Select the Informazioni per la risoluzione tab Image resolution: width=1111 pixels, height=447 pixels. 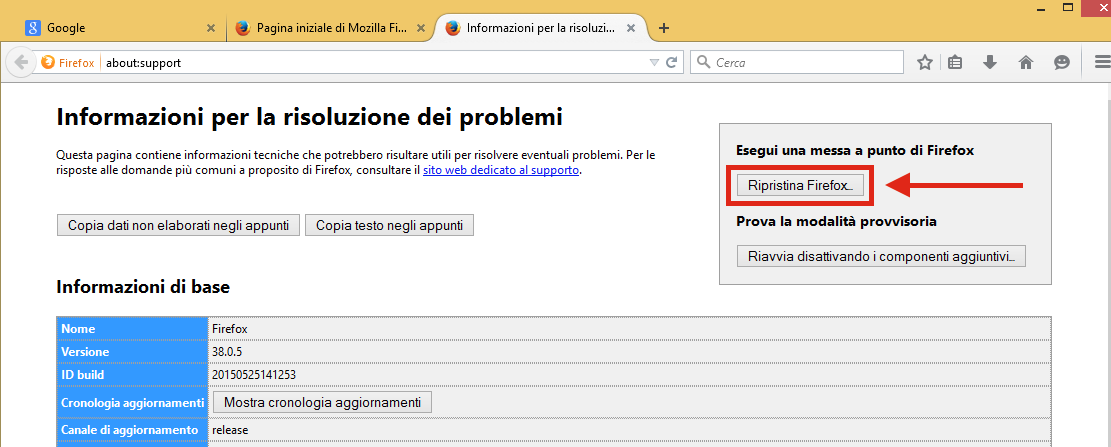(541, 28)
